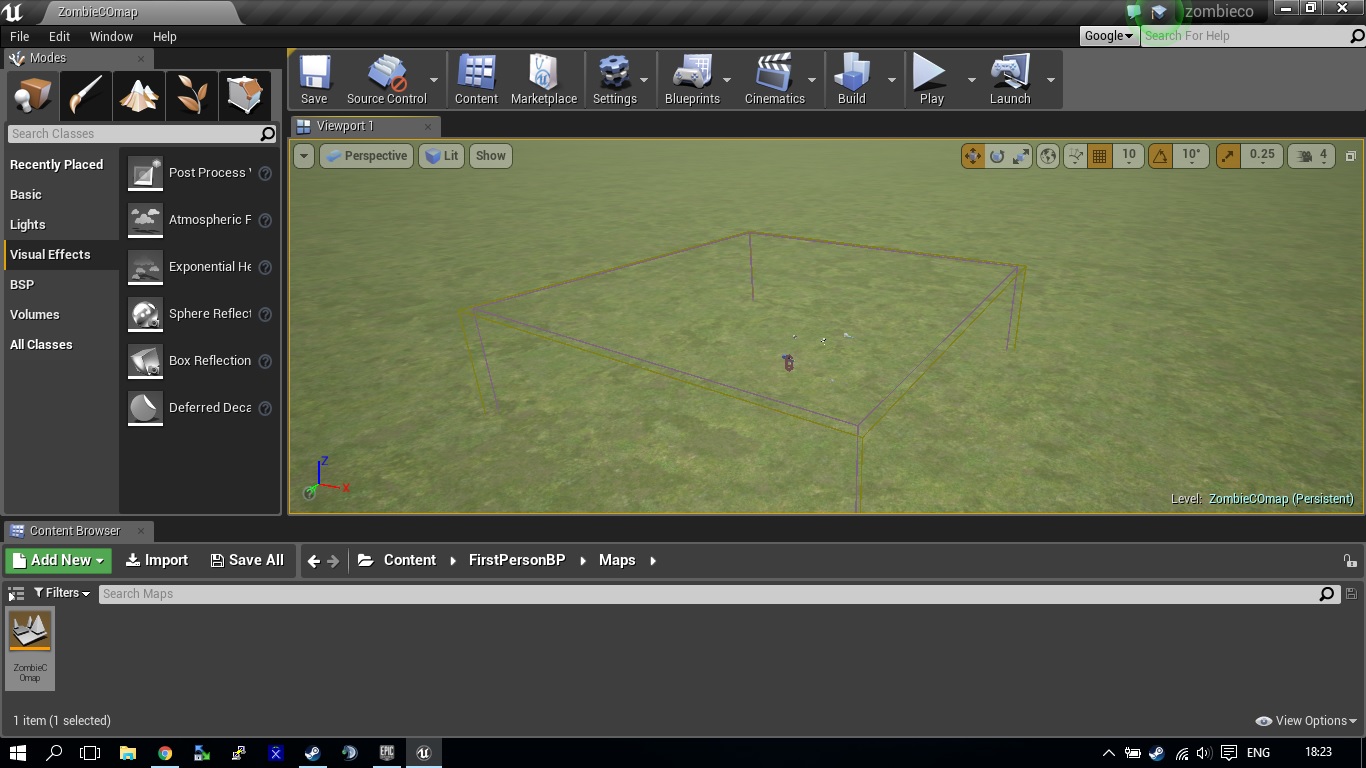Open the Google search engine dropdown

pyautogui.click(x=1109, y=36)
